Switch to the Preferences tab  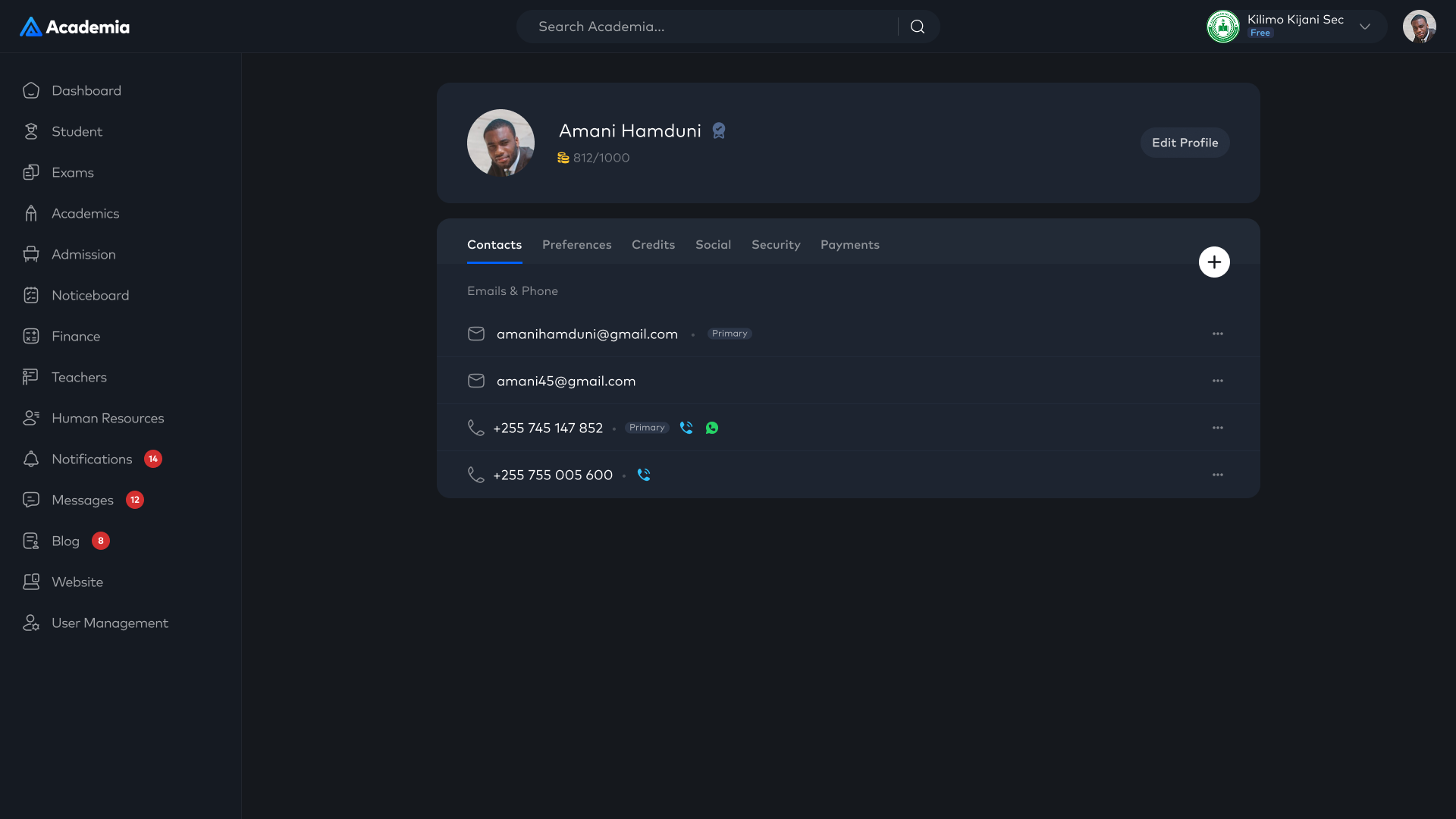pyautogui.click(x=576, y=245)
